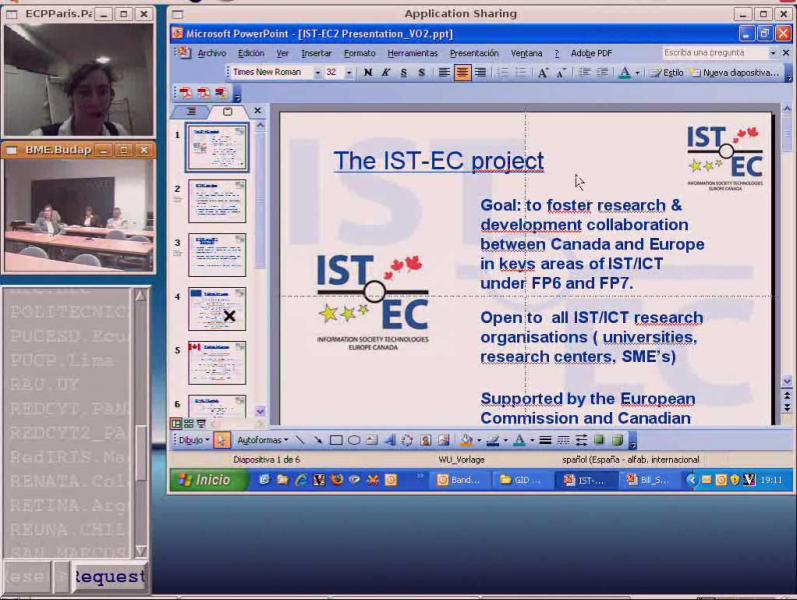Enable center text alignment
Viewport: 797px width, 600px height.
pyautogui.click(x=462, y=73)
